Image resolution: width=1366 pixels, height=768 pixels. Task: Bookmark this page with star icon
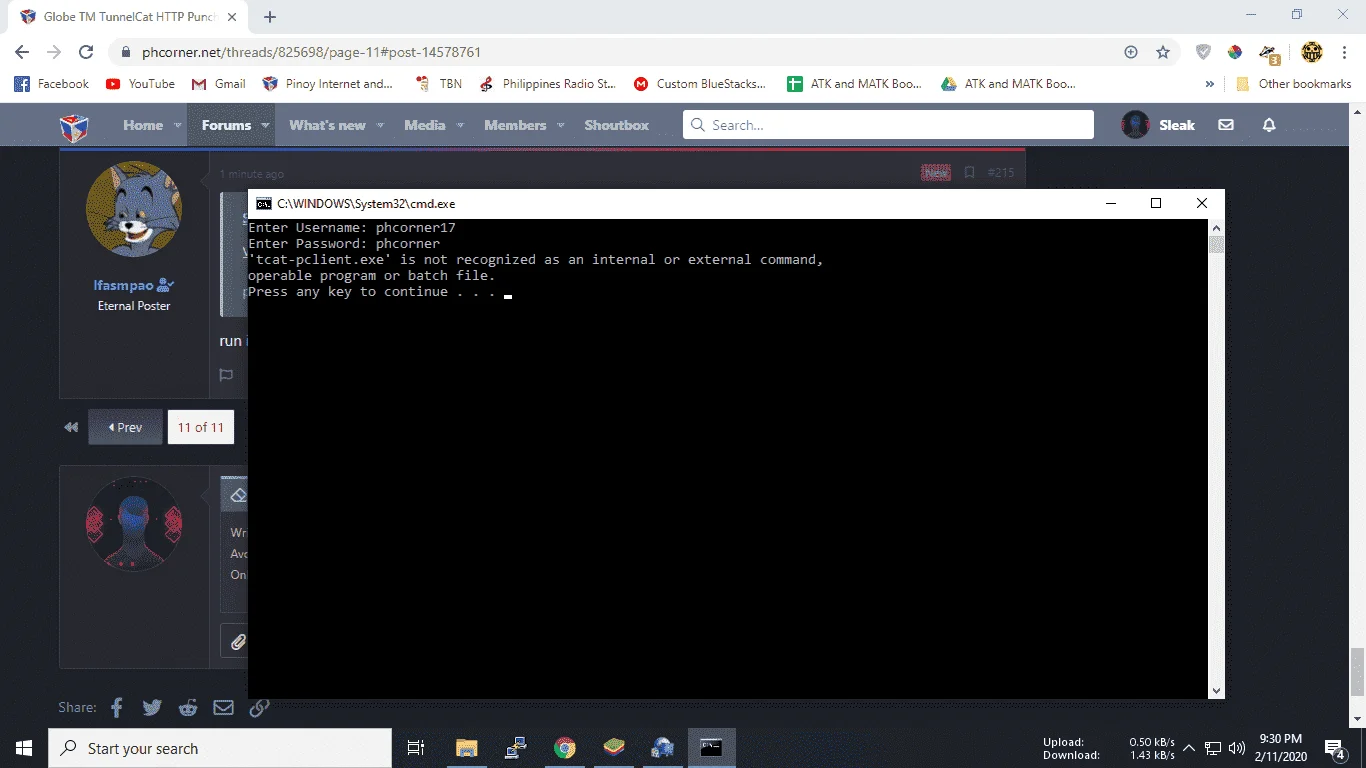[1163, 52]
